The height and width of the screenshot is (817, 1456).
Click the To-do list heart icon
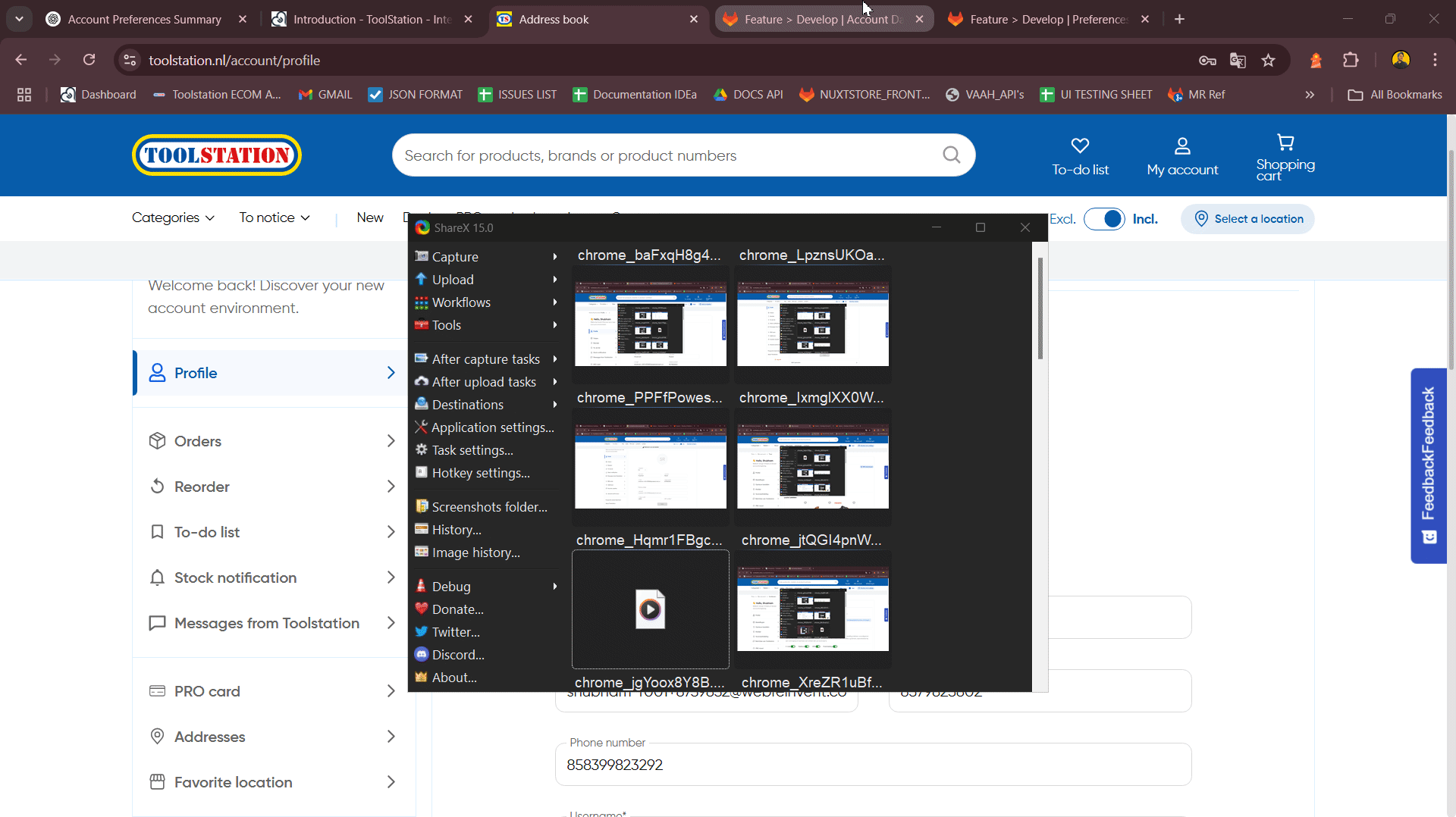1080,146
